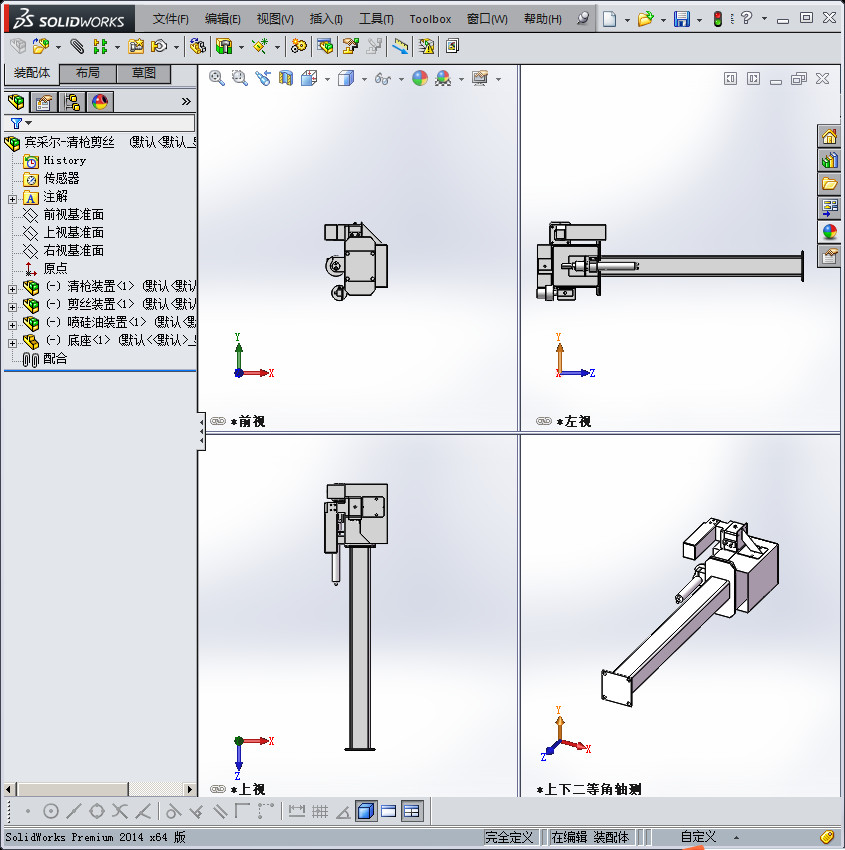845x850 pixels.
Task: Click the isometric viewport model
Action: click(x=691, y=611)
